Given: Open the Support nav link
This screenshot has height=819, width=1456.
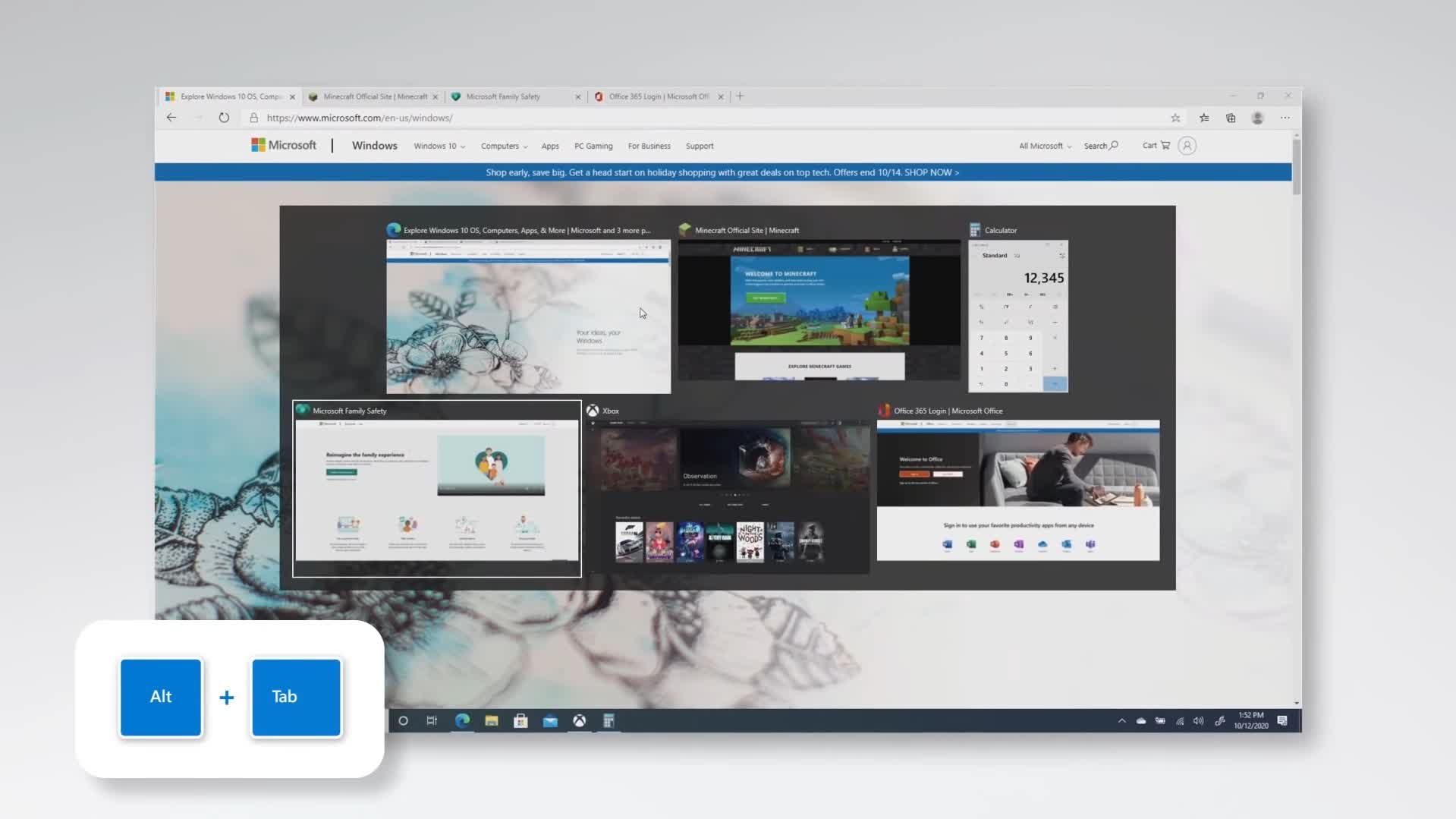Looking at the screenshot, I should coord(700,146).
